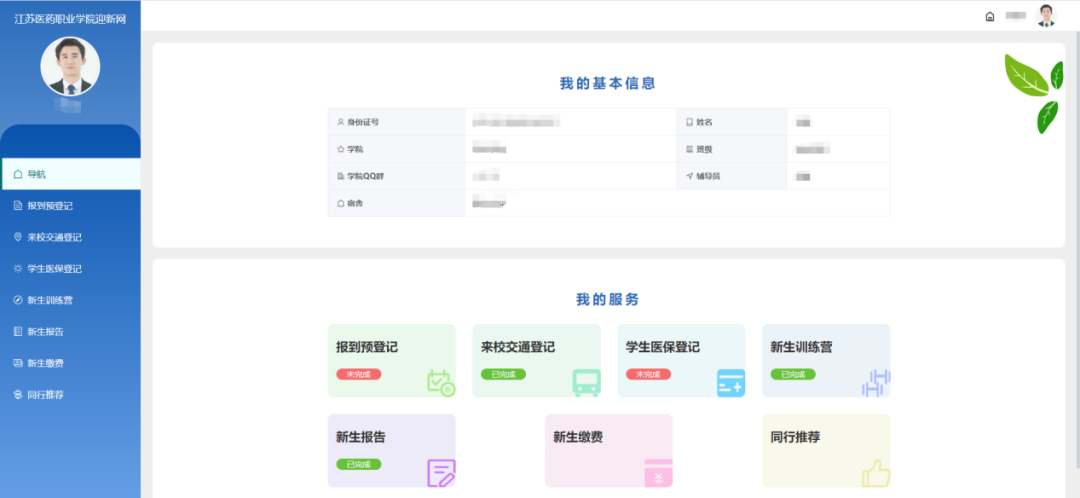This screenshot has height=498, width=1080.
Task: Click the bus icon on 来校交通登记 card
Action: pyautogui.click(x=586, y=382)
